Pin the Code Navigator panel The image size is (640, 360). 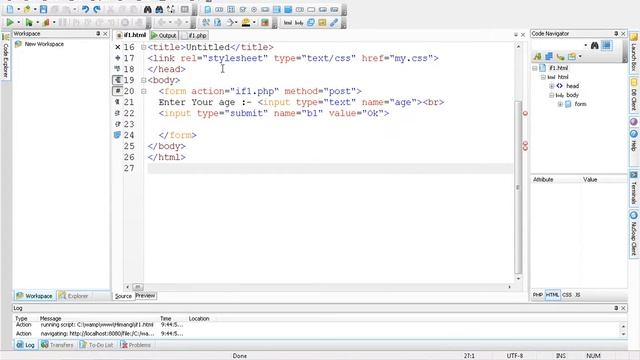(616, 33)
